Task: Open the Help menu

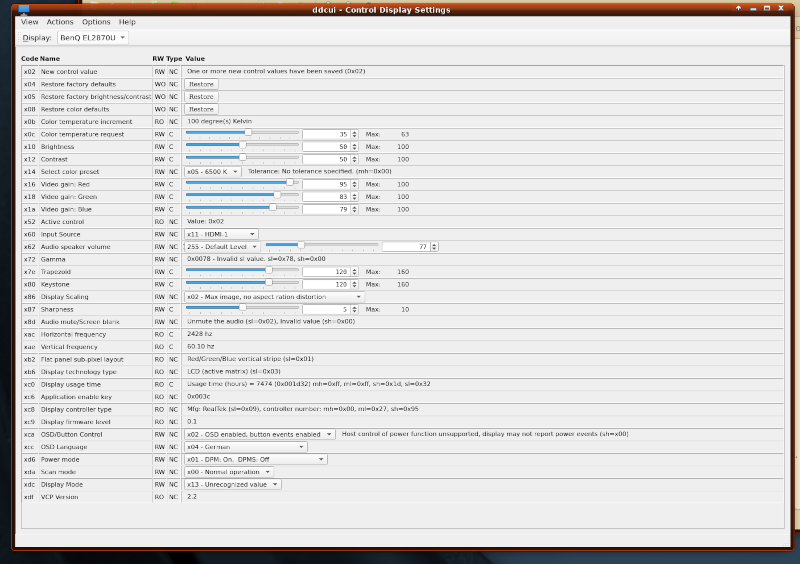Action: pos(127,21)
